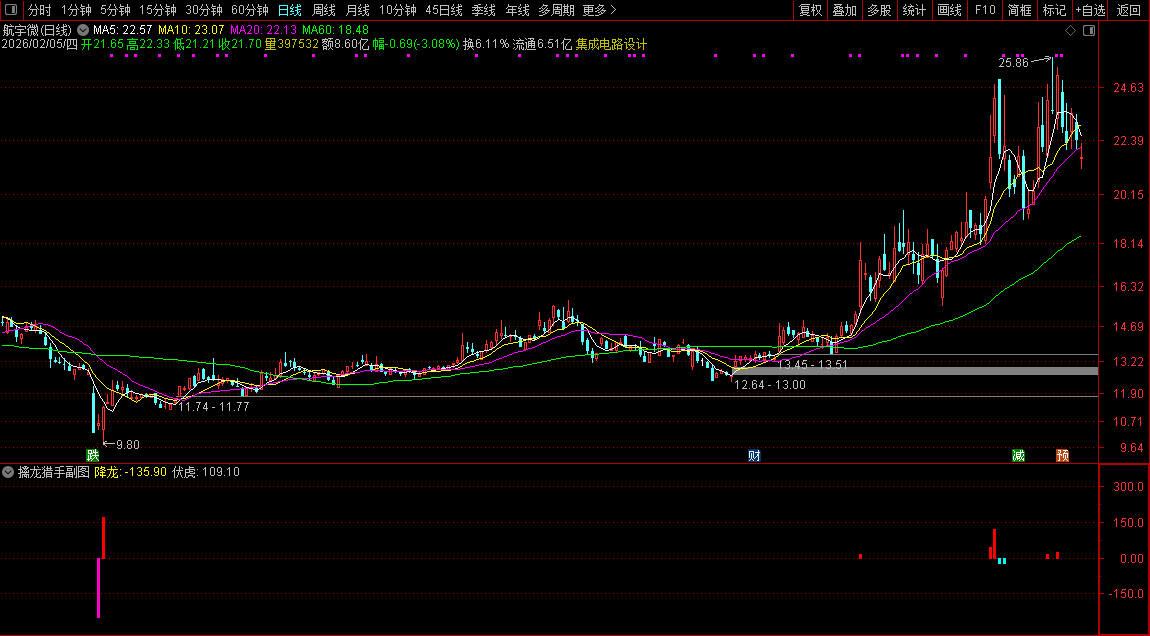Open the 叠加 overlay tool
This screenshot has height=636, width=1150.
click(x=844, y=10)
